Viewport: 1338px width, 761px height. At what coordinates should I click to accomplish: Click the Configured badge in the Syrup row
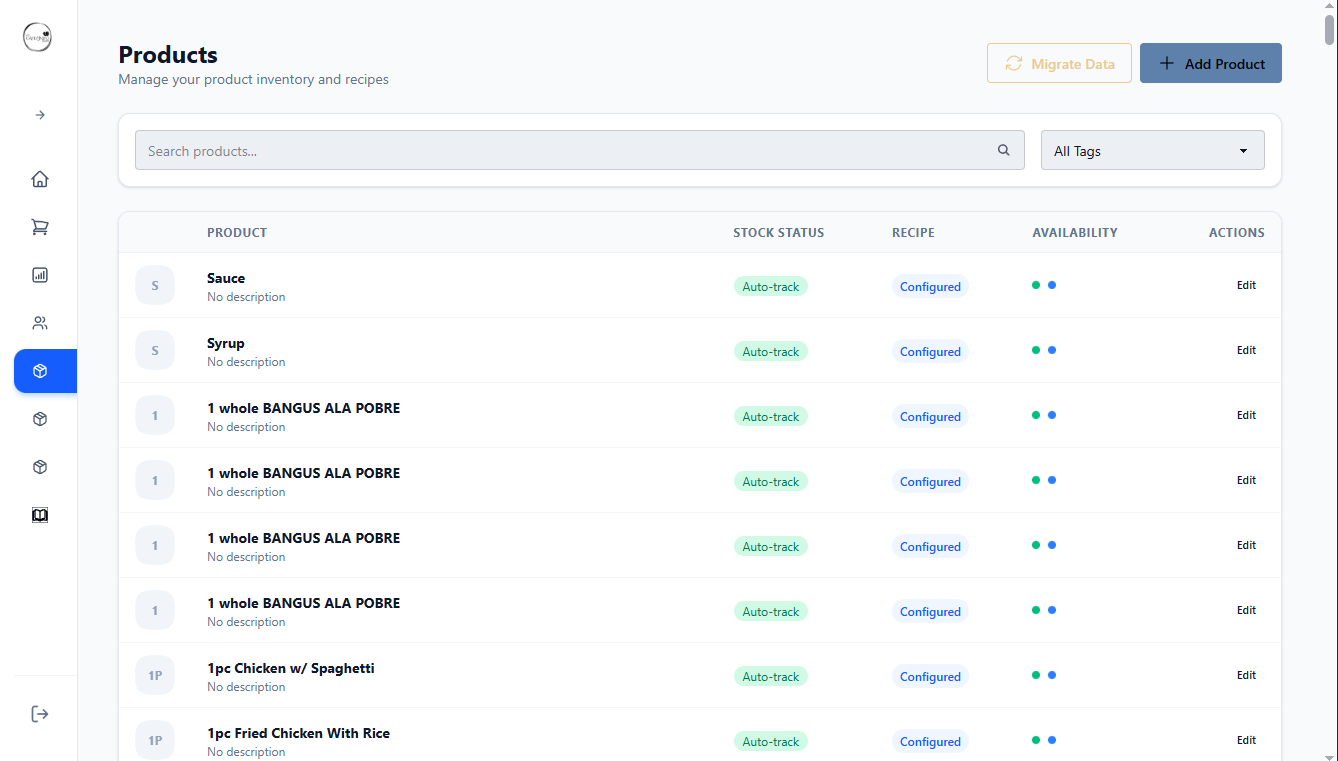click(930, 351)
